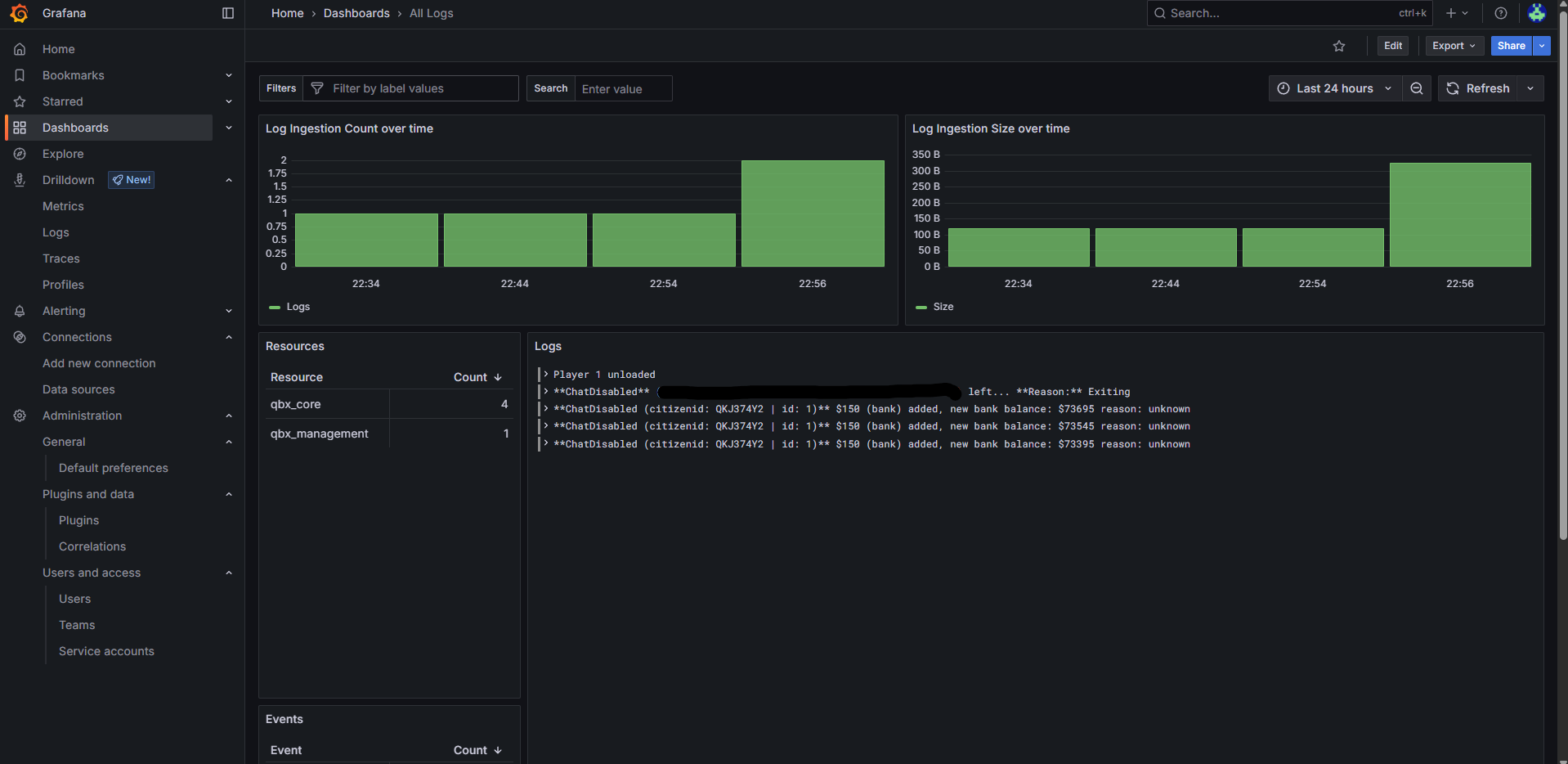Click the Share button
This screenshot has height=764, width=1568.
1512,46
